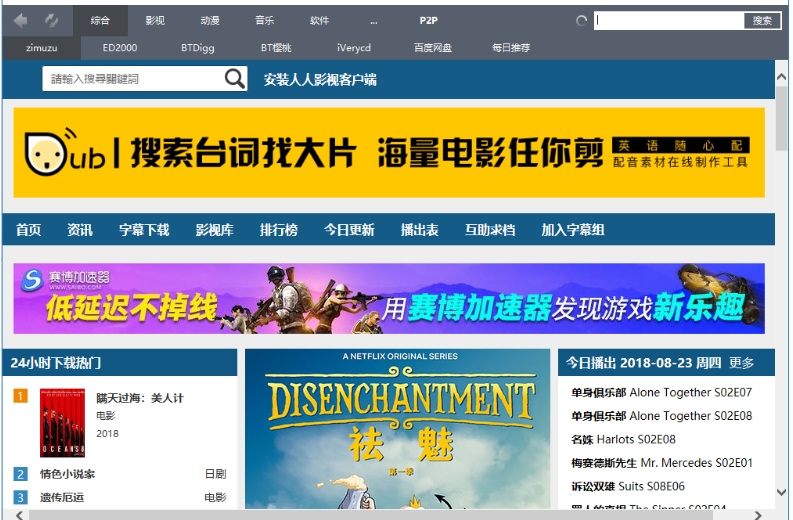The image size is (793, 520).
Task: Open Mr. Mercedes S02E01 entry
Action: click(x=662, y=463)
